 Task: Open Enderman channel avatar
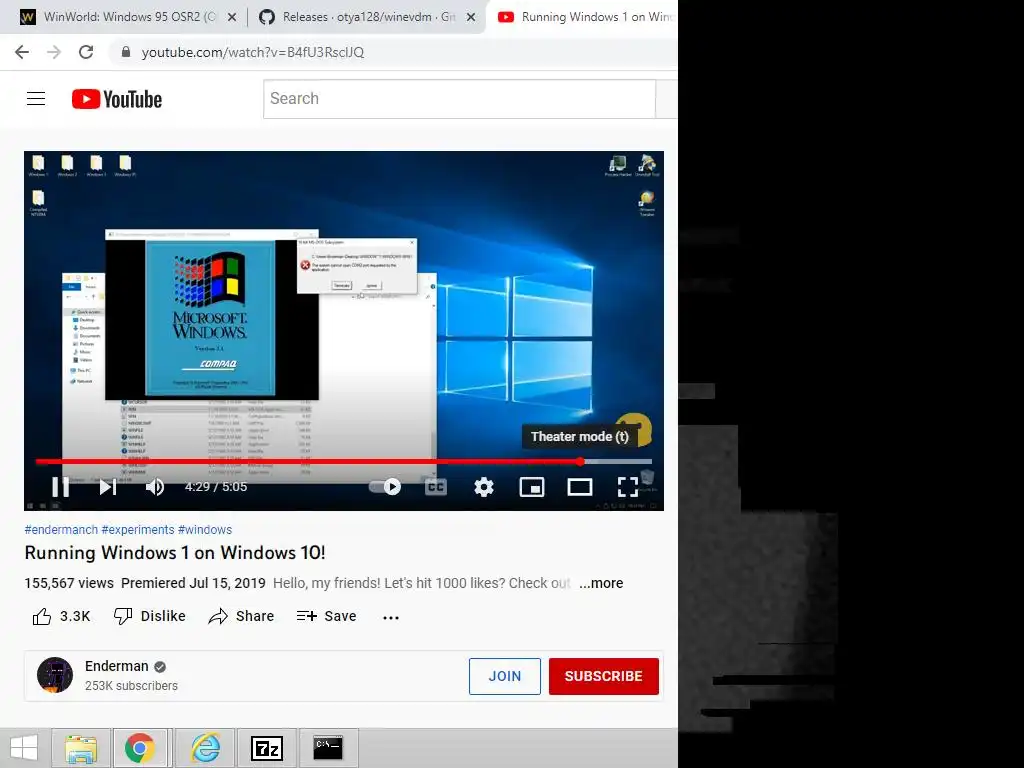tap(55, 675)
